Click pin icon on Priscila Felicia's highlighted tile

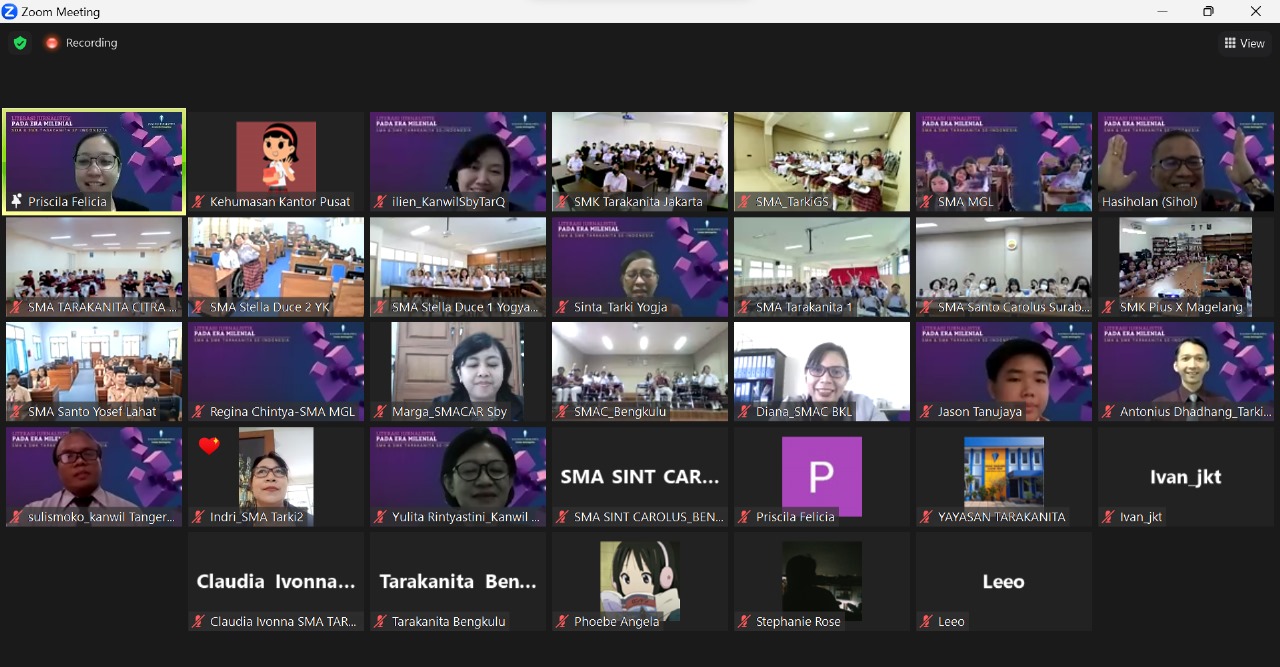pos(16,202)
